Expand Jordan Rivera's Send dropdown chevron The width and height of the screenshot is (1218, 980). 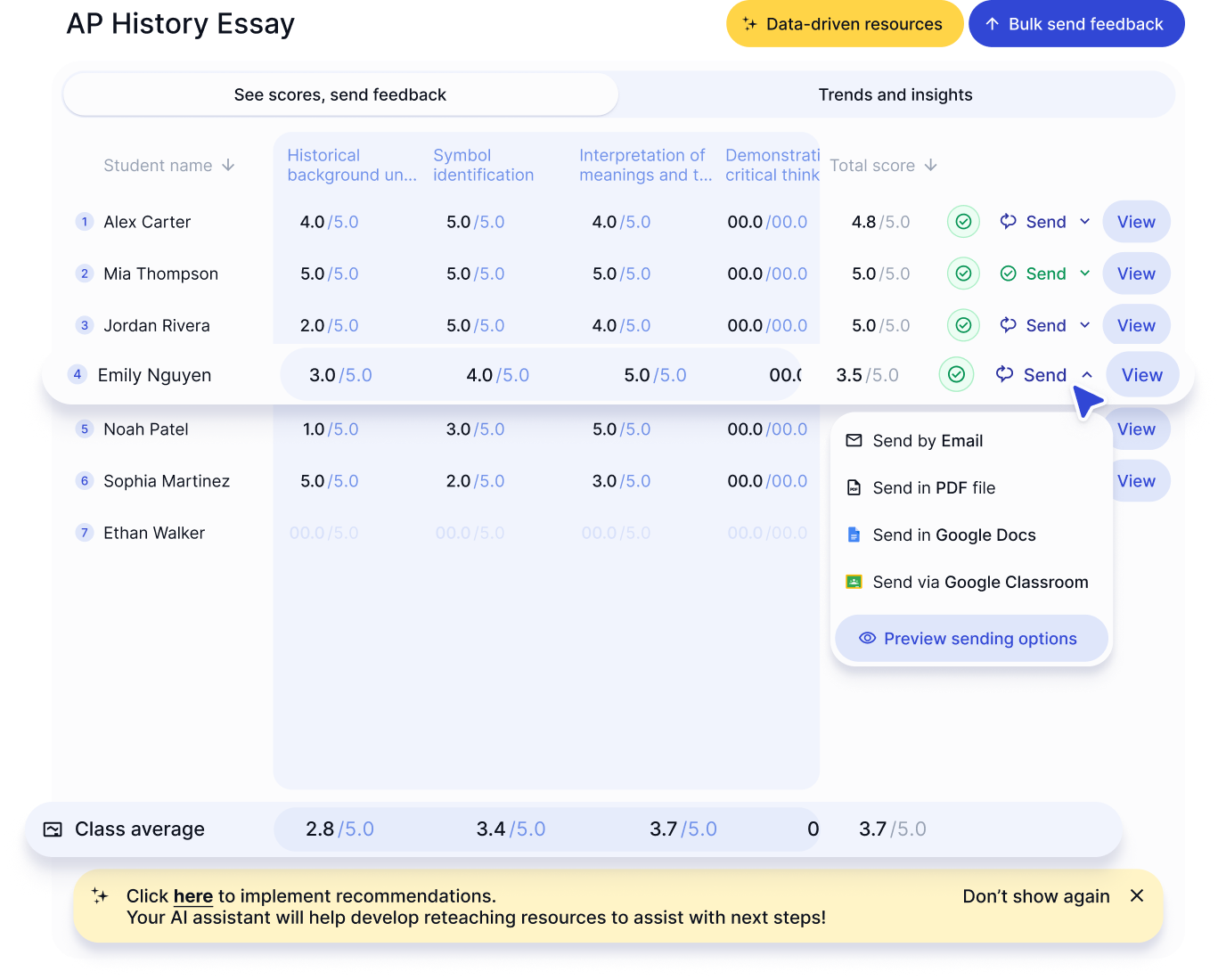pos(1085,325)
